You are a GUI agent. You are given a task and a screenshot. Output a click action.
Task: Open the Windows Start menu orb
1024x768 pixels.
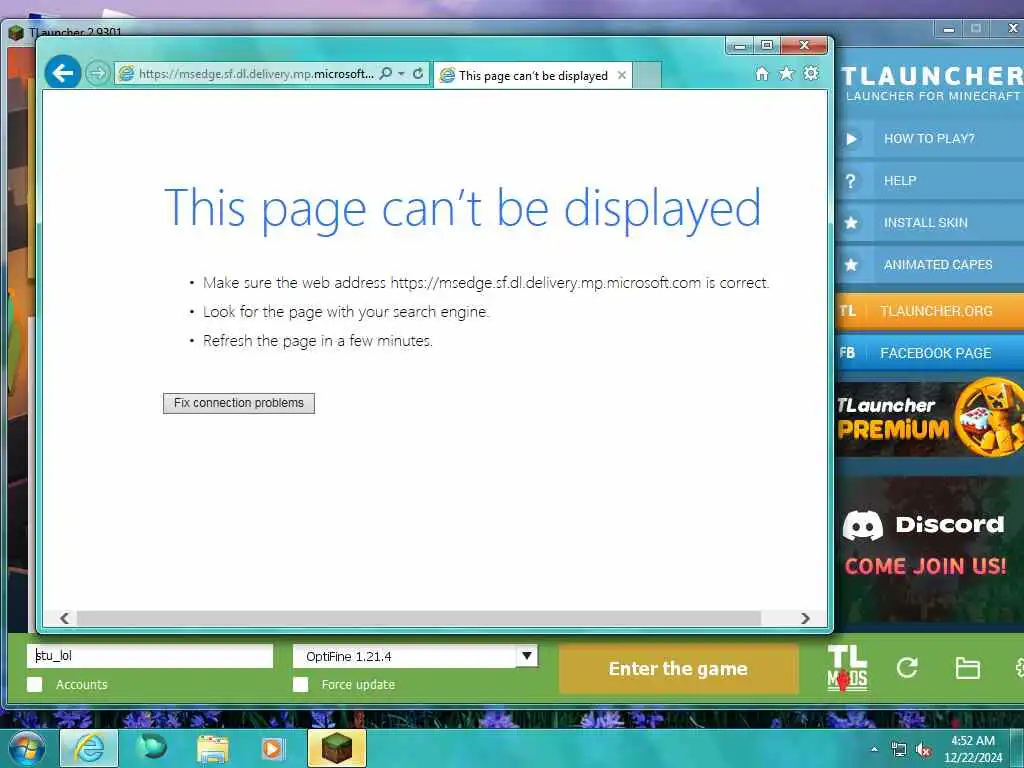(x=27, y=748)
